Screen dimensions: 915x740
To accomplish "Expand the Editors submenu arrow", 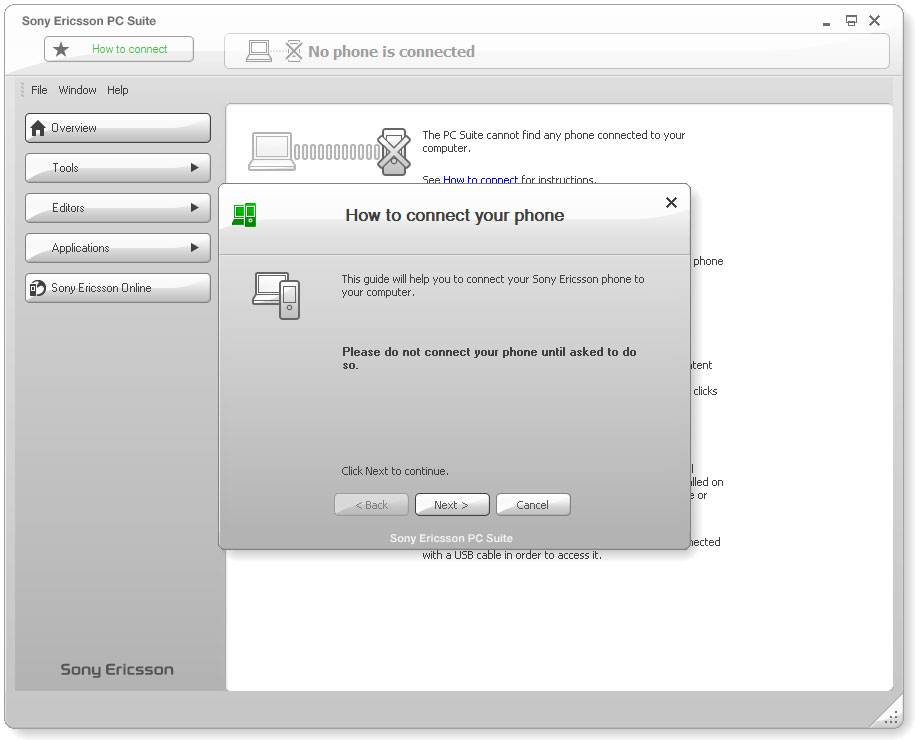I will (x=194, y=207).
